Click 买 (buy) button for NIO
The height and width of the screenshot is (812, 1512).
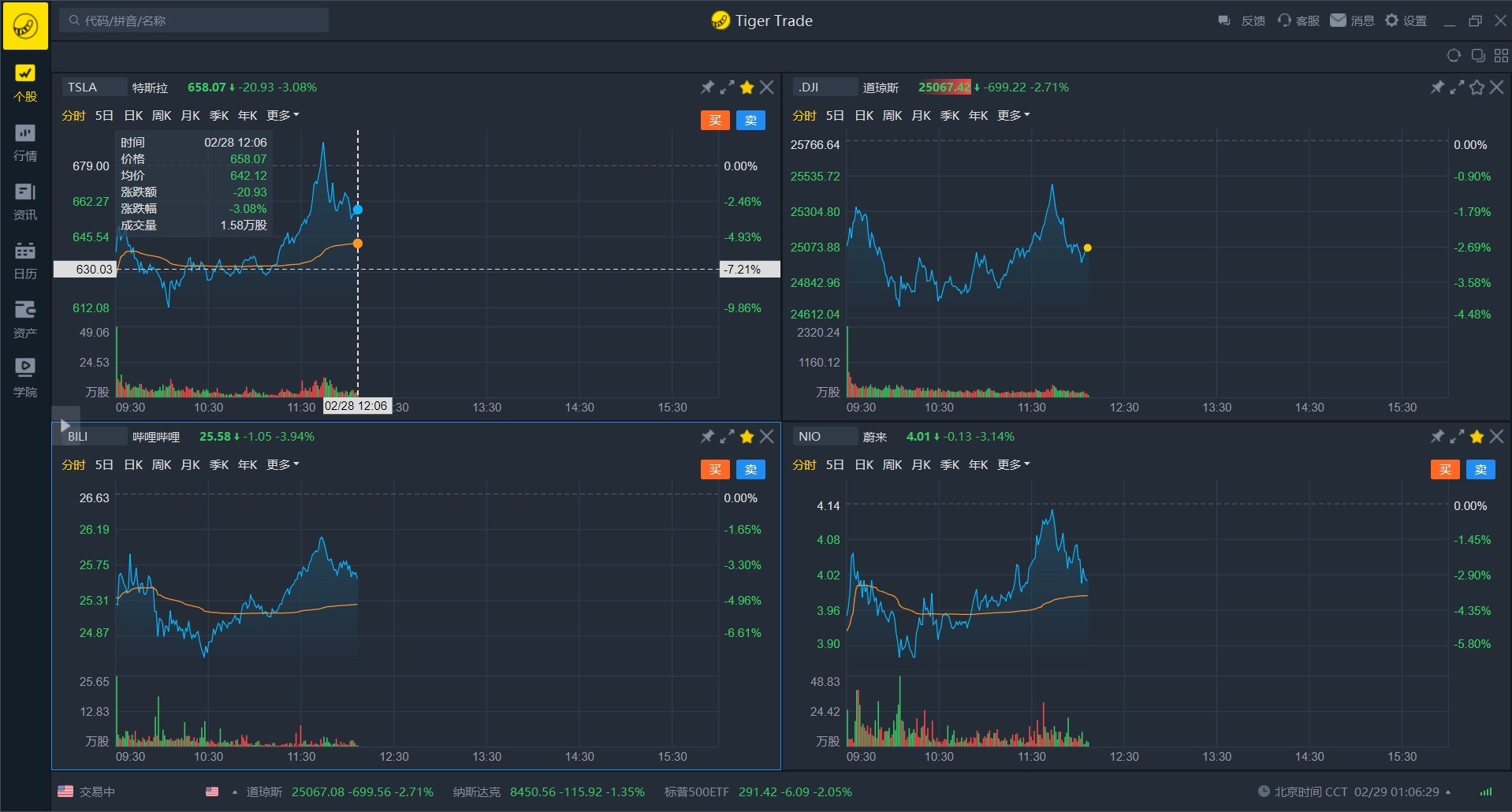coord(1445,469)
